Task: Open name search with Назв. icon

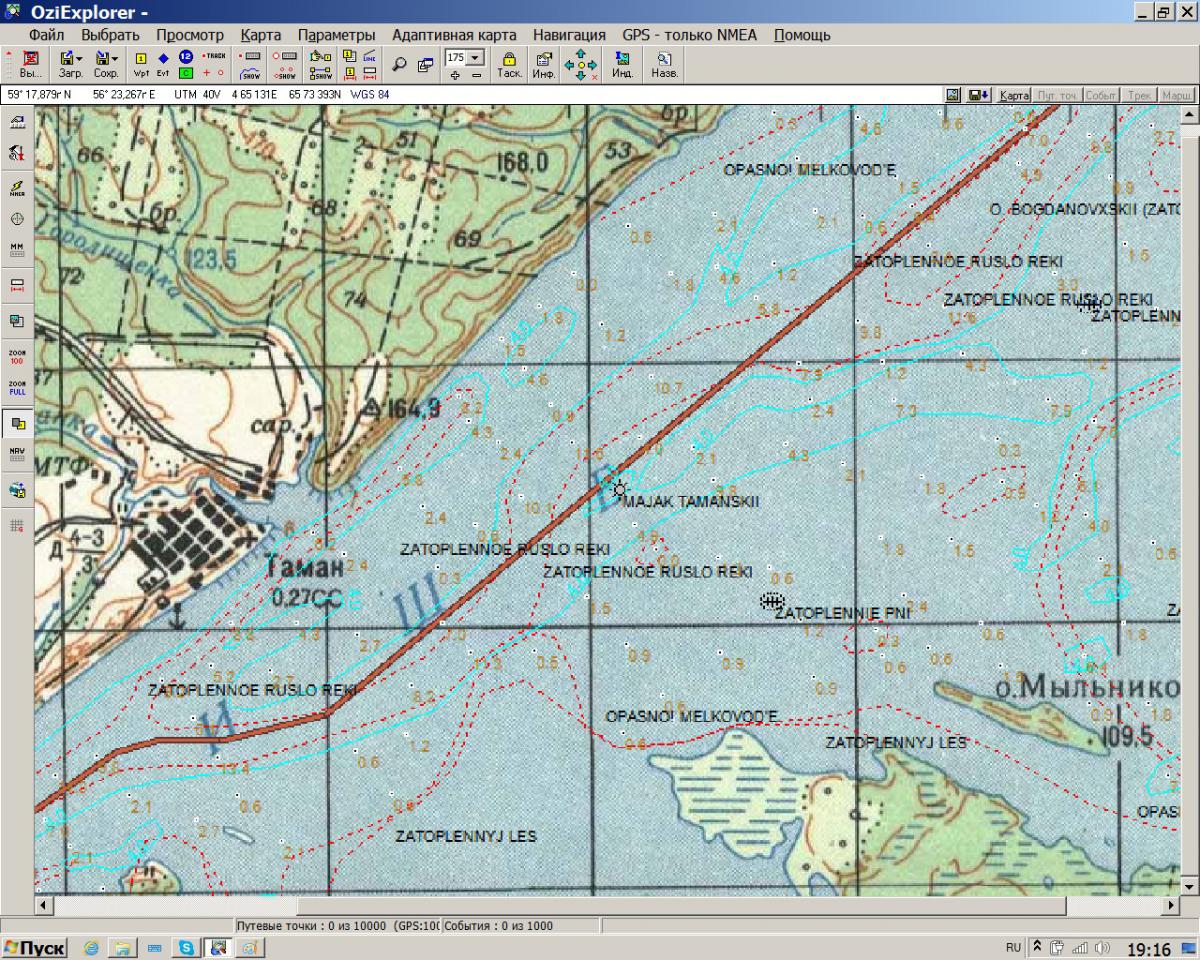Action: coord(664,65)
